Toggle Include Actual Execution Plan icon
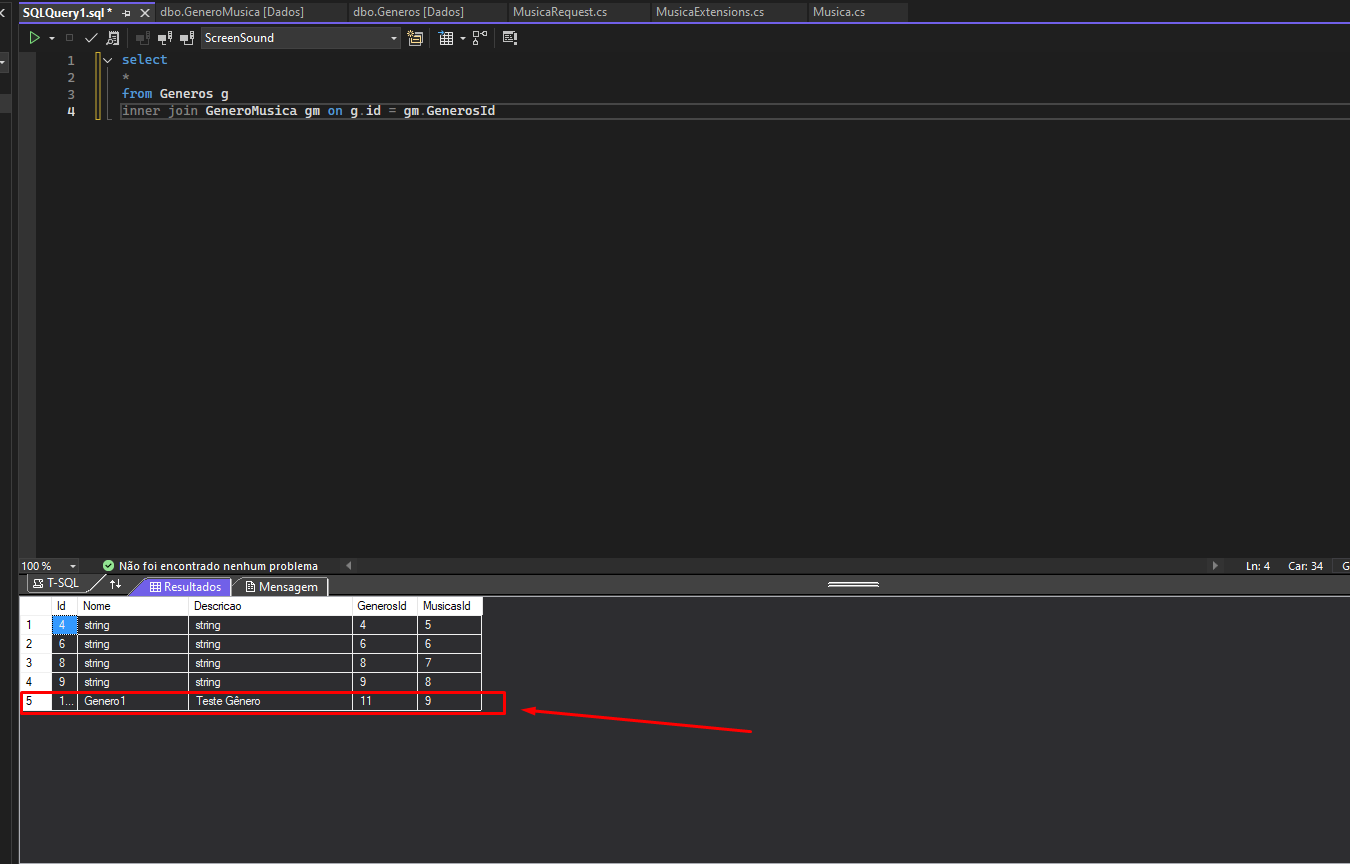The width and height of the screenshot is (1350, 864). click(480, 38)
